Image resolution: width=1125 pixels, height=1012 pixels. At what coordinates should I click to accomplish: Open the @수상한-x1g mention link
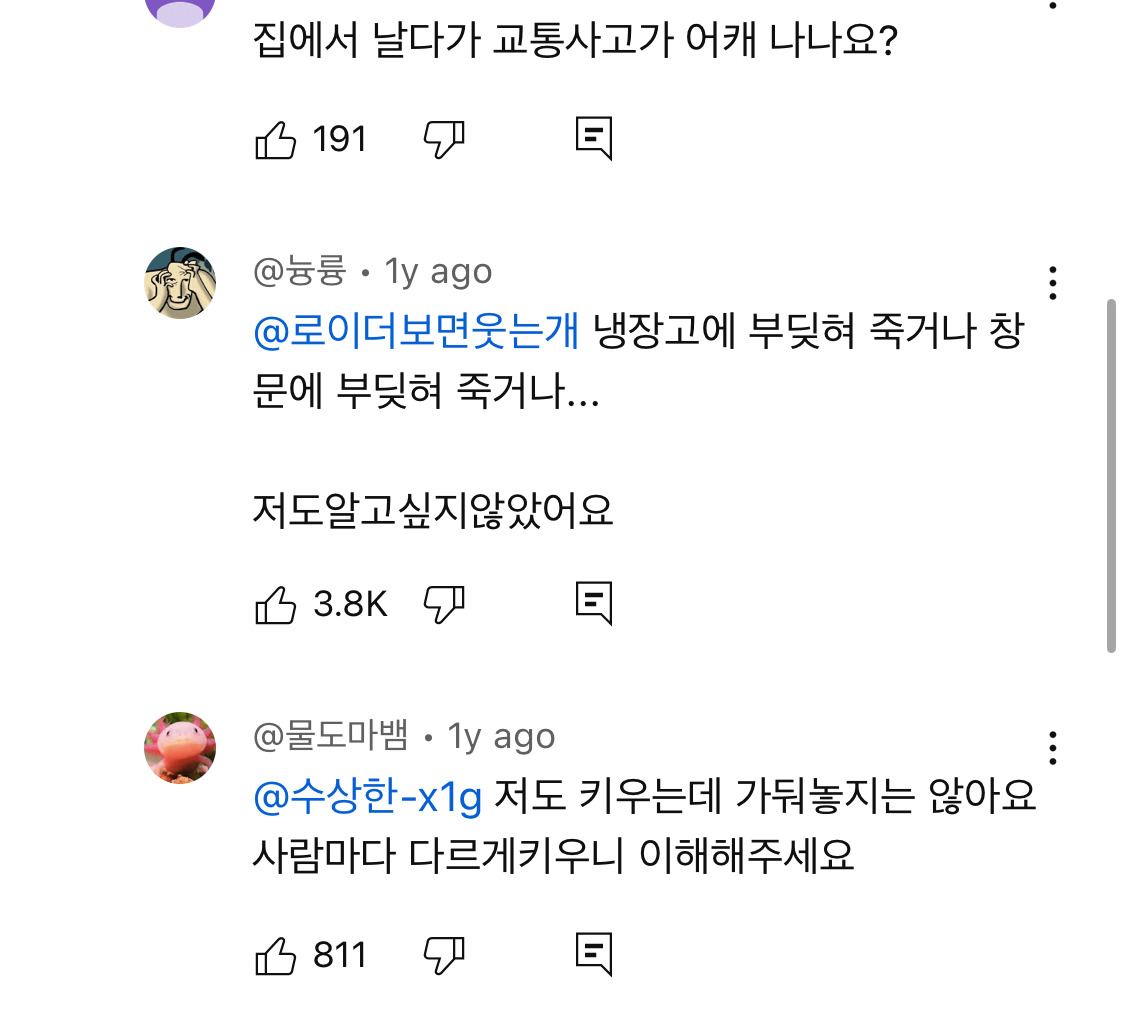click(x=368, y=797)
